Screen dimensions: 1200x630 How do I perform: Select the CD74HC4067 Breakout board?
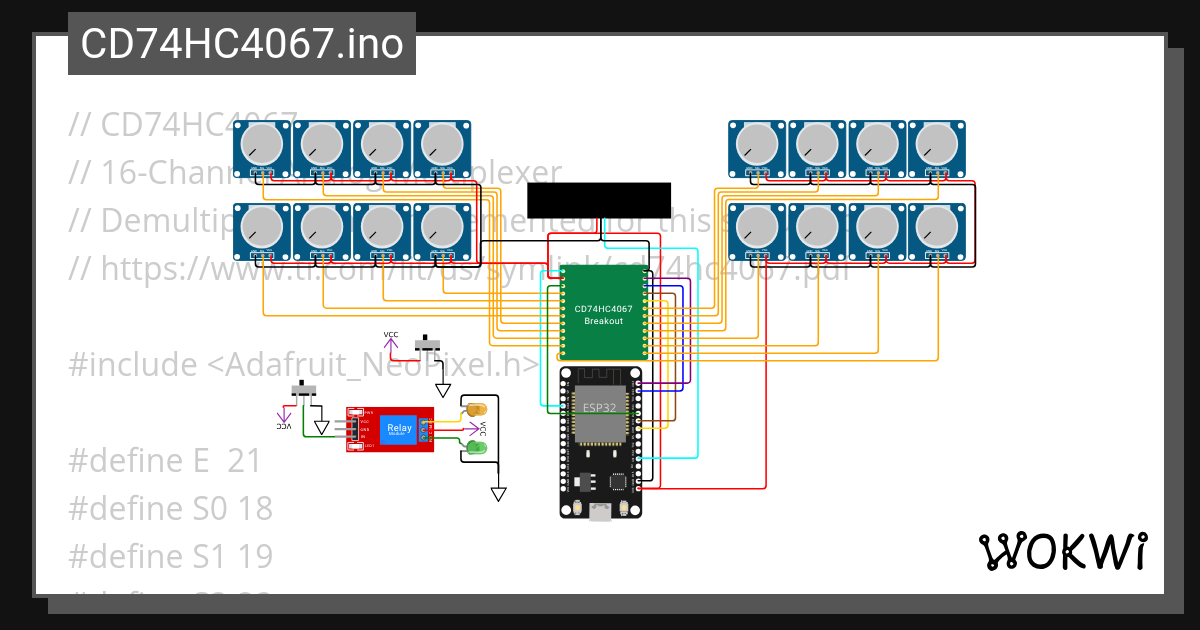(x=600, y=310)
